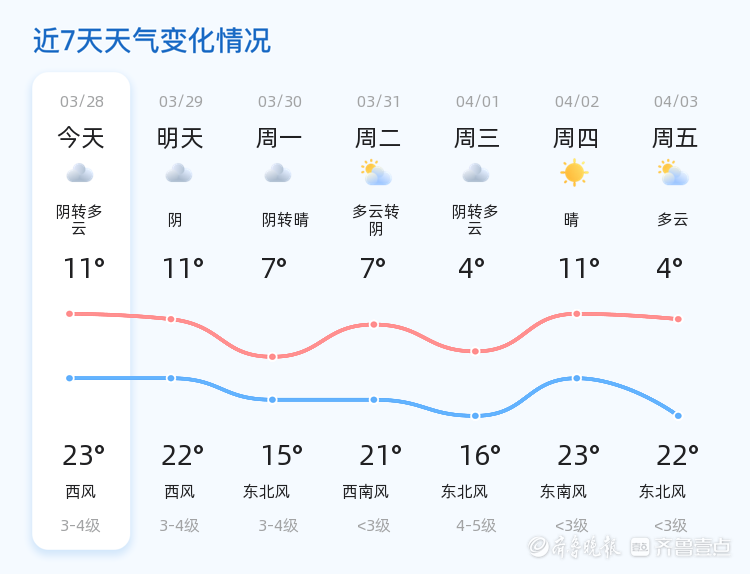
Task: Click the 4-5级 wind level text
Action: coord(475,525)
